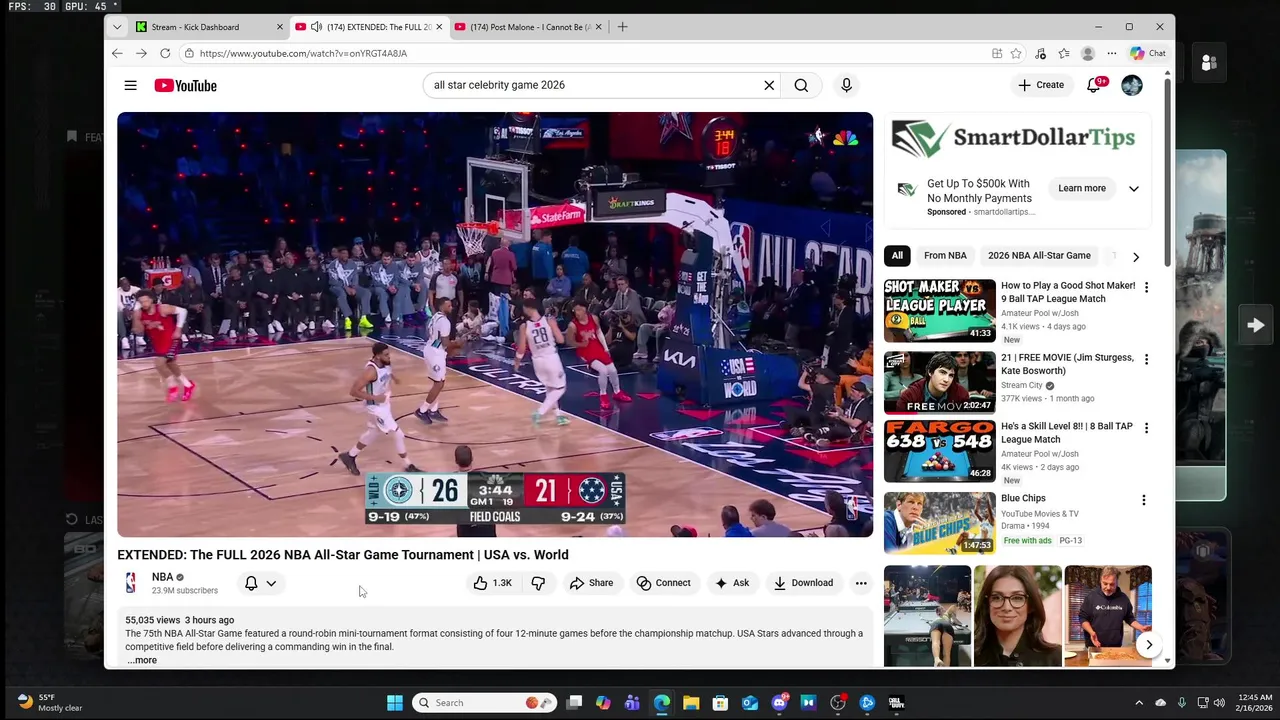Open options for 21 free movie

tap(1146, 359)
